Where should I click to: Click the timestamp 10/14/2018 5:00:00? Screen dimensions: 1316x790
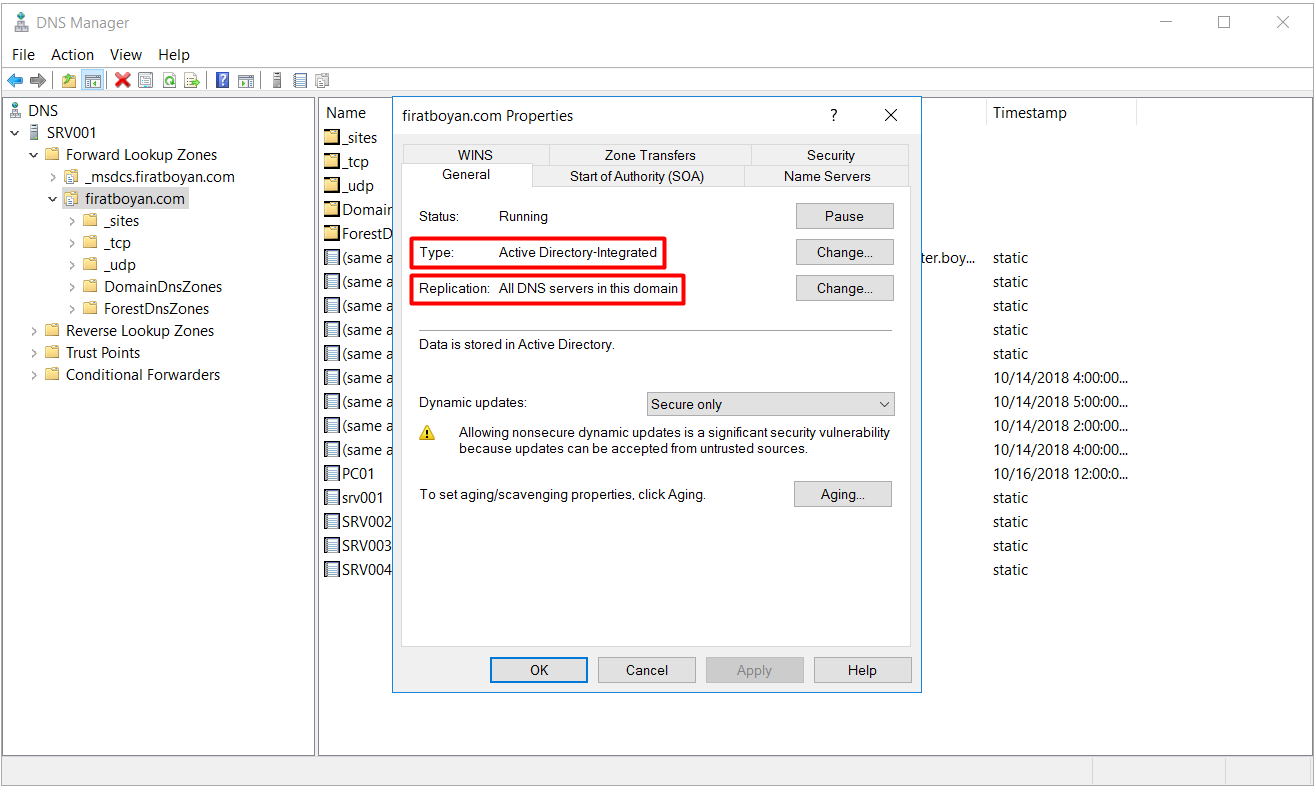pyautogui.click(x=1060, y=402)
